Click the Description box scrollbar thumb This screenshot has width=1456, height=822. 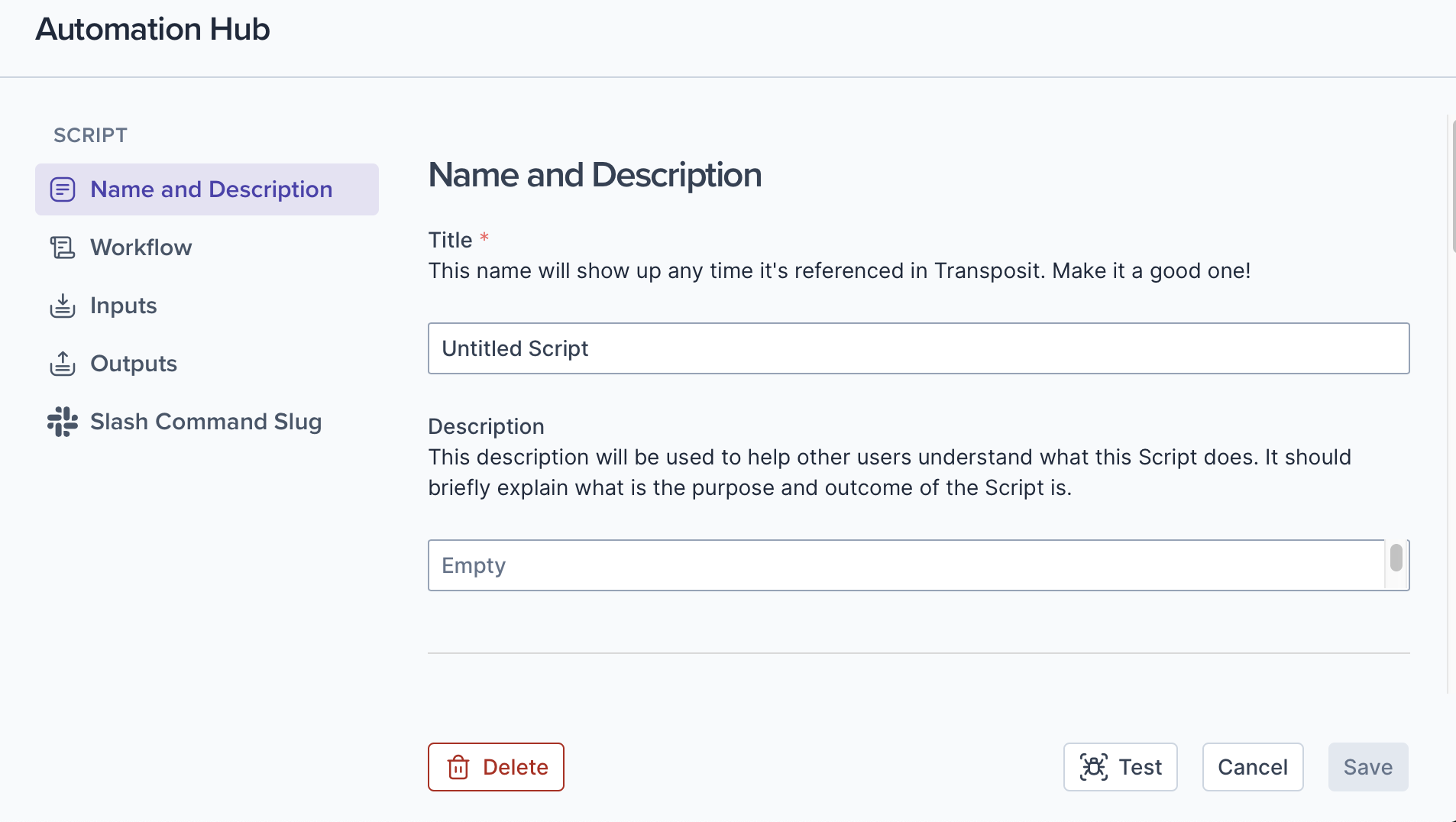coord(1396,558)
